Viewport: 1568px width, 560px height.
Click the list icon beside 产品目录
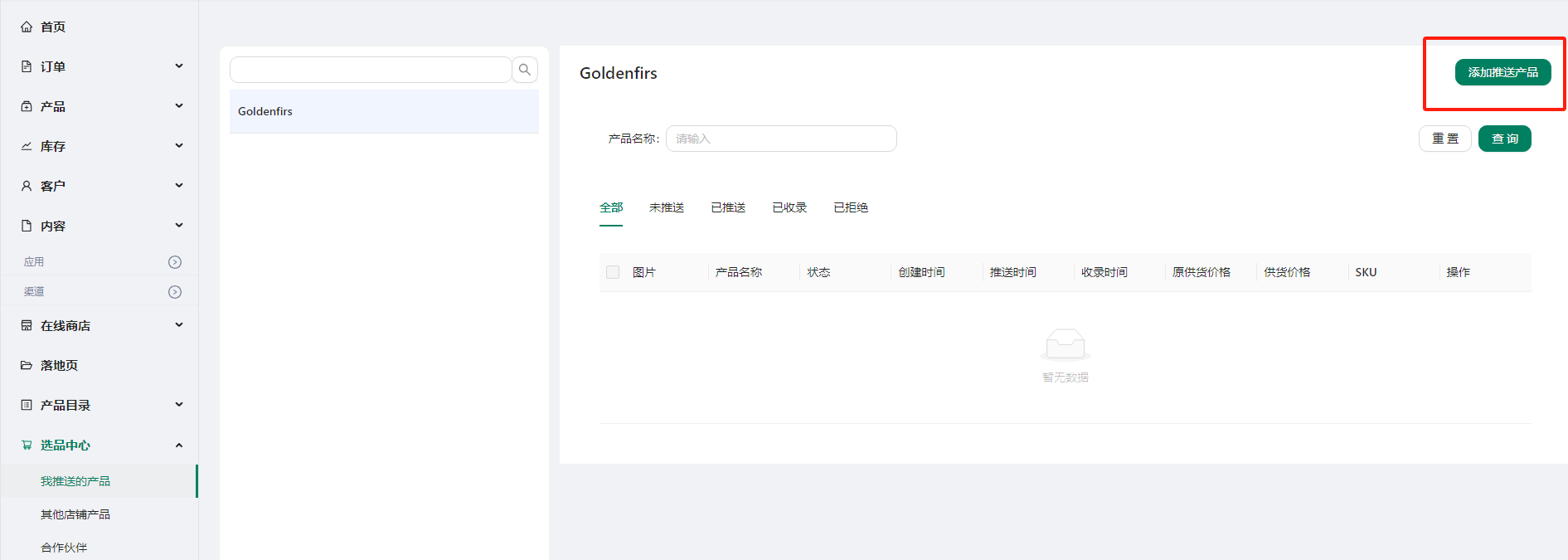point(27,405)
